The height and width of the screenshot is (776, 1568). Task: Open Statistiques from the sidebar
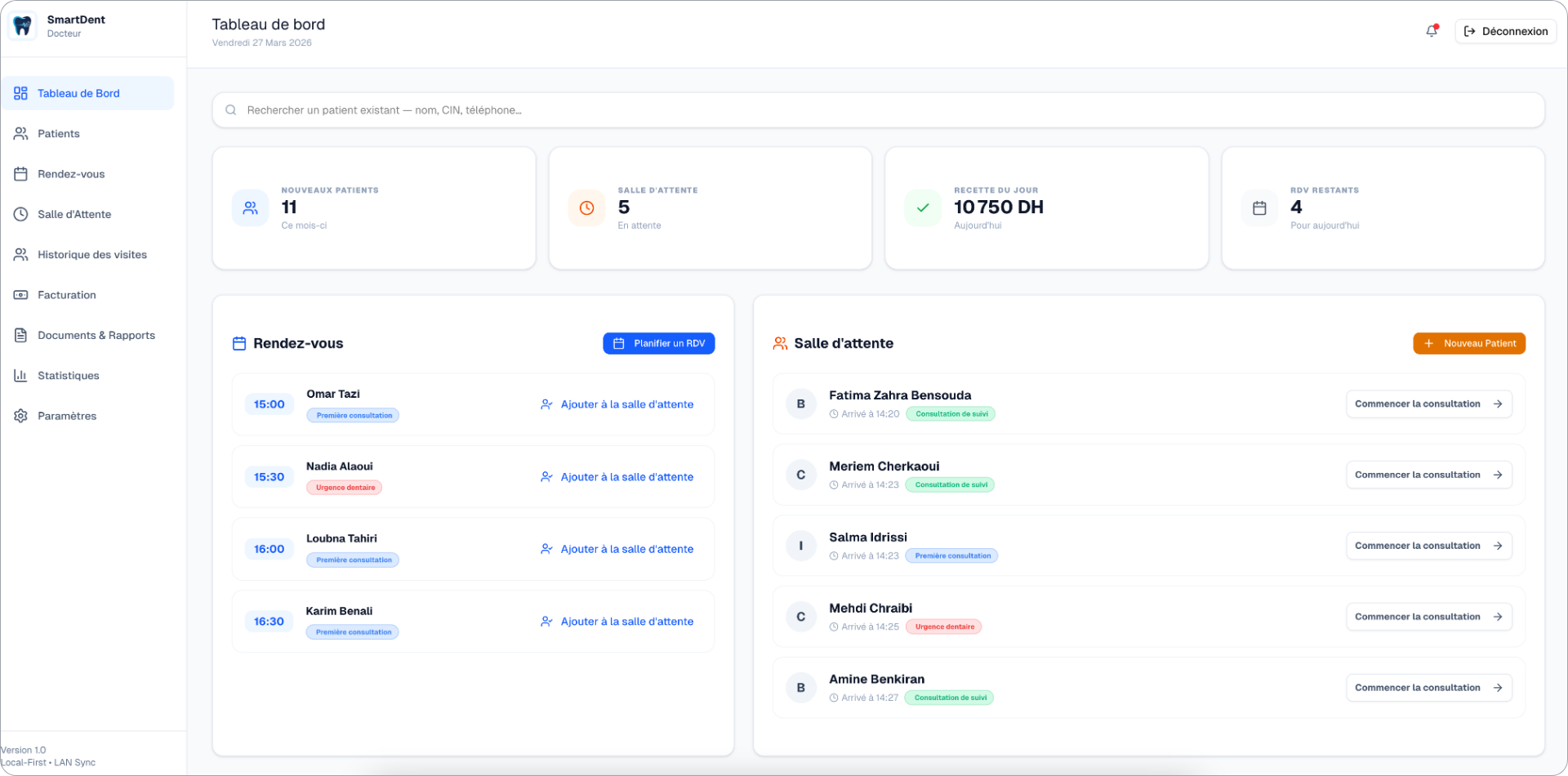(69, 376)
